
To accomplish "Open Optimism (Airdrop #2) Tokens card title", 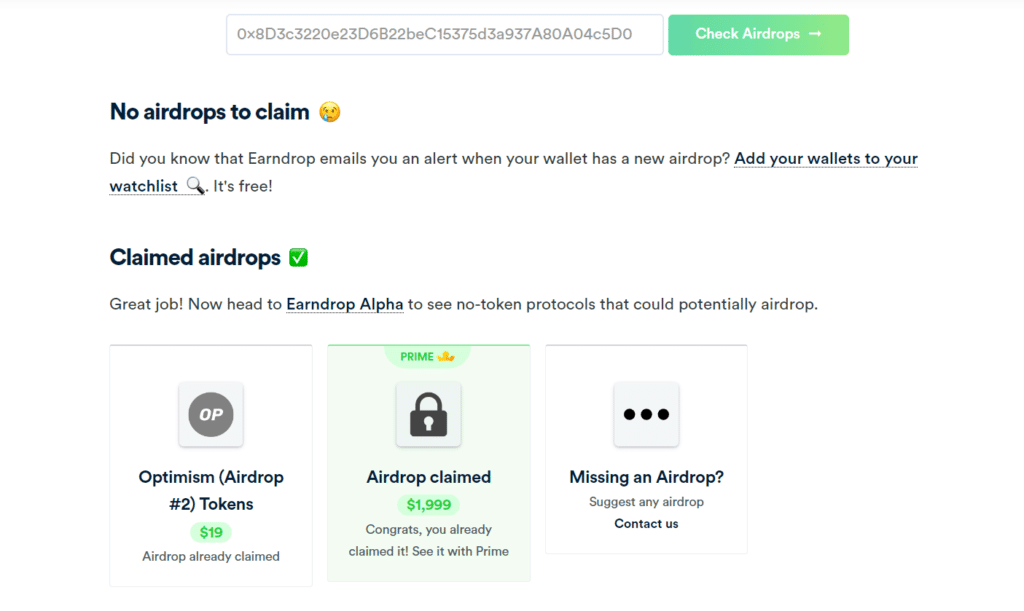I will tap(211, 490).
